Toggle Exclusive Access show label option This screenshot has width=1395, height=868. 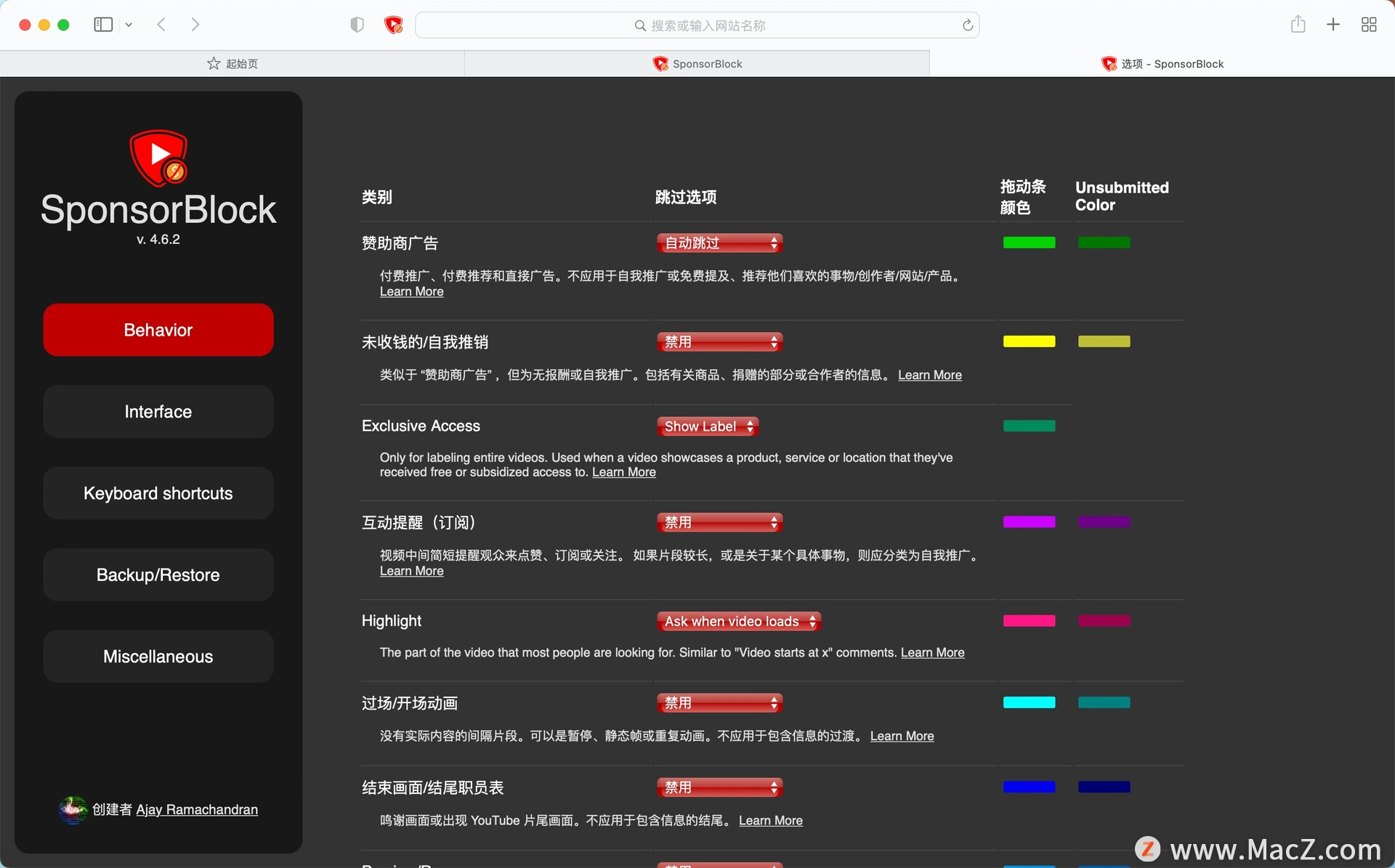pyautogui.click(x=707, y=426)
